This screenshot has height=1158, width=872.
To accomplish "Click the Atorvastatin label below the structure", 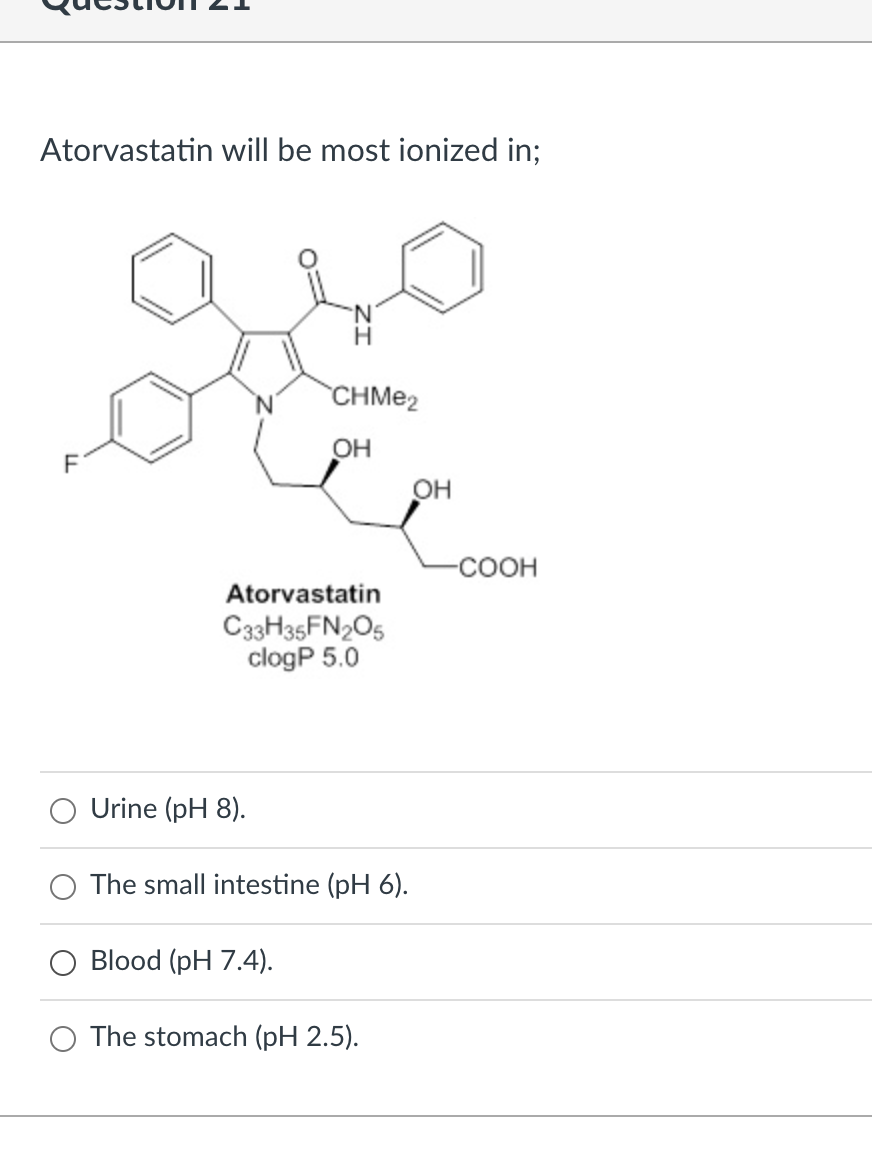I will (x=303, y=593).
